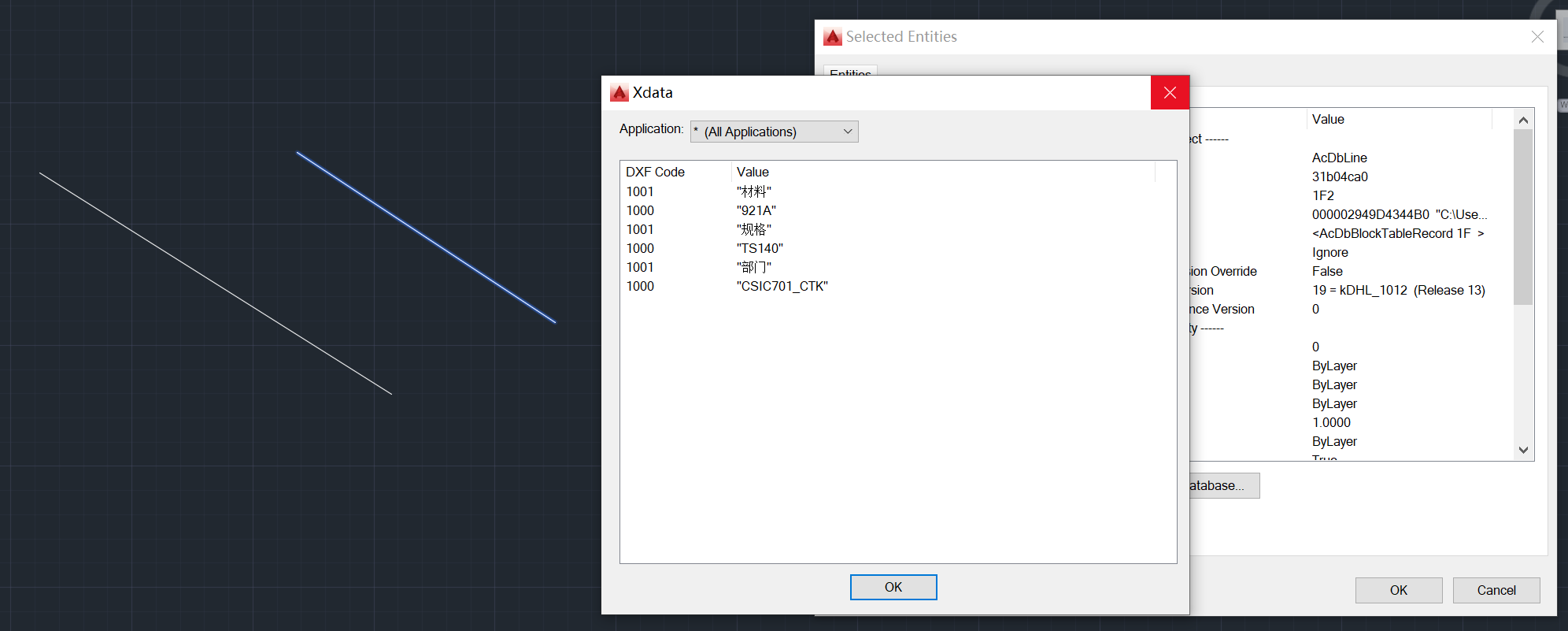This screenshot has width=1568, height=631.
Task: Click the kDHL_1012 (Release 13) value
Action: pyautogui.click(x=1399, y=290)
